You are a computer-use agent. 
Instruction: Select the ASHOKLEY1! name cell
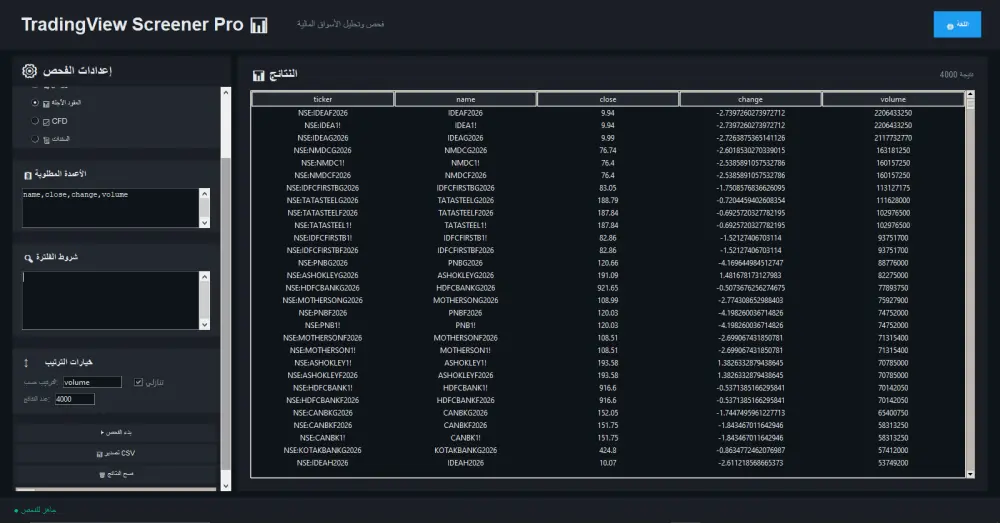pyautogui.click(x=466, y=363)
